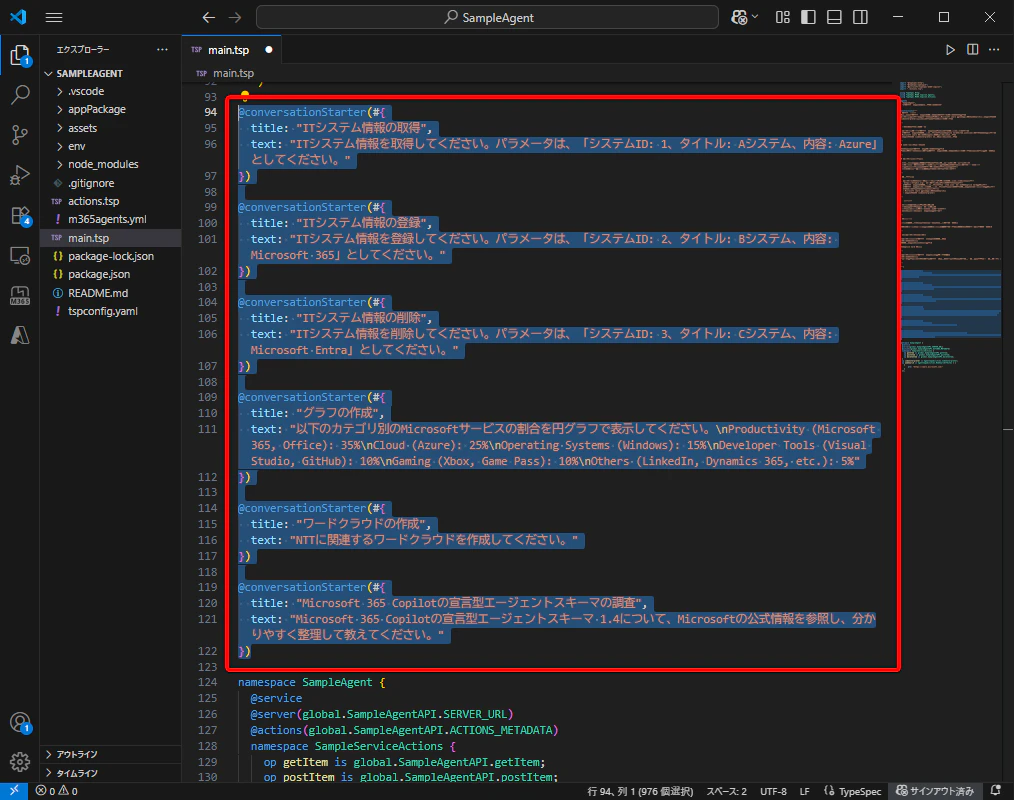Image resolution: width=1014 pixels, height=800 pixels.
Task: Click the @service decorator on line 125
Action: coord(276,698)
